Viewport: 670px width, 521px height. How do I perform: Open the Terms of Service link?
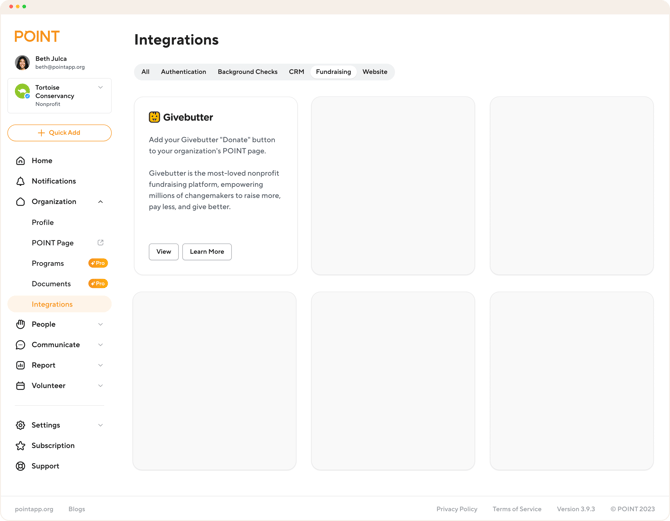tap(517, 509)
